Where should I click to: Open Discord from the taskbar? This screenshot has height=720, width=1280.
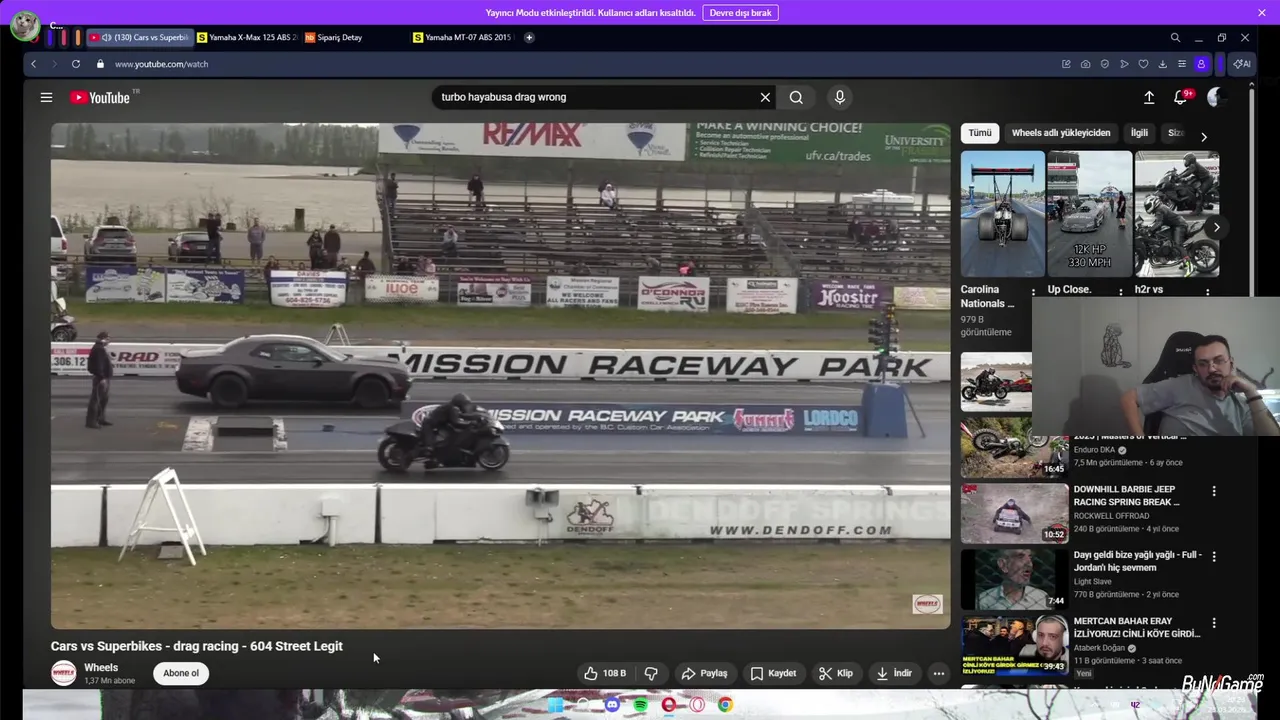pyautogui.click(x=612, y=705)
